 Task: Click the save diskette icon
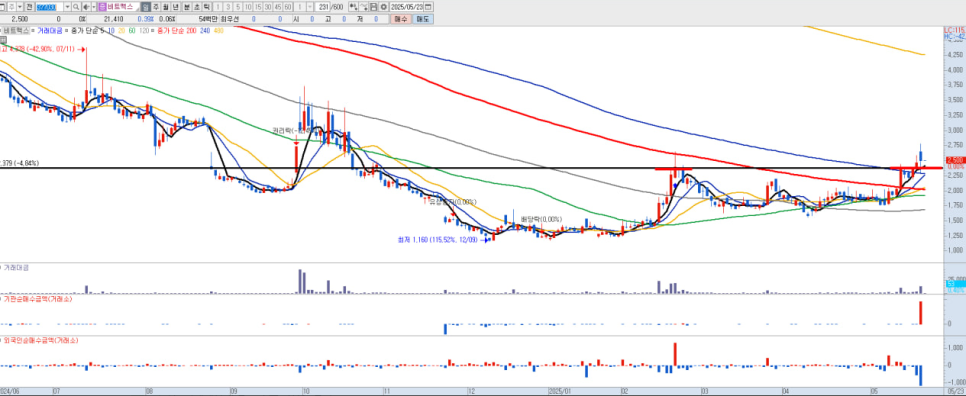click(x=373, y=7)
